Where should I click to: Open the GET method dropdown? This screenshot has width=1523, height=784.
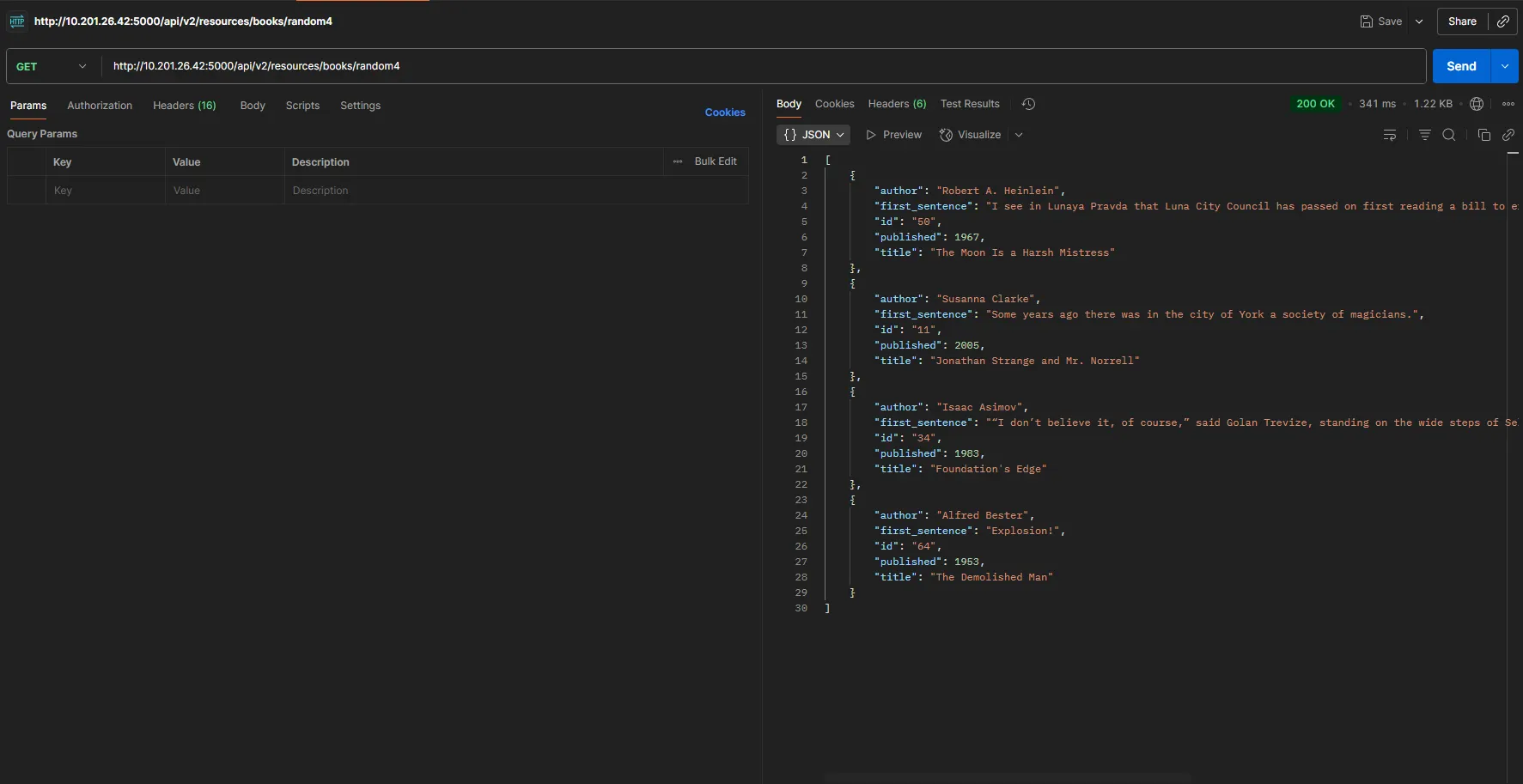click(x=82, y=66)
